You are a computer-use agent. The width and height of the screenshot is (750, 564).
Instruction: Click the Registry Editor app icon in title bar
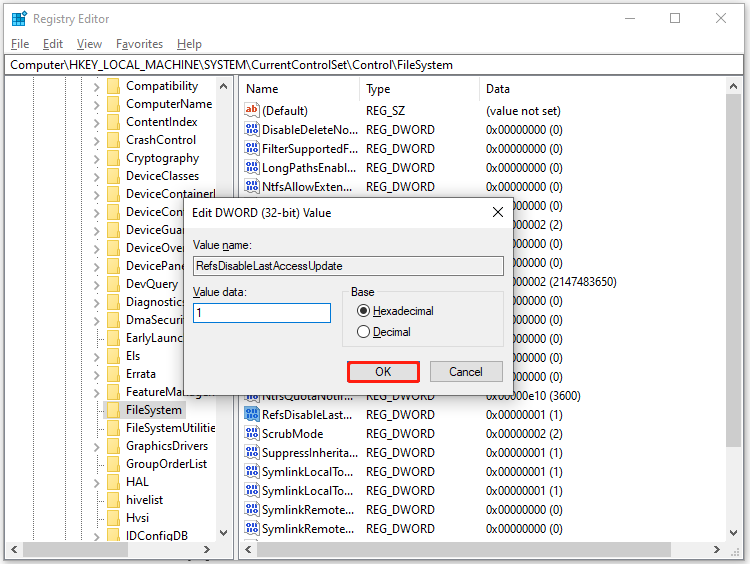[19, 19]
